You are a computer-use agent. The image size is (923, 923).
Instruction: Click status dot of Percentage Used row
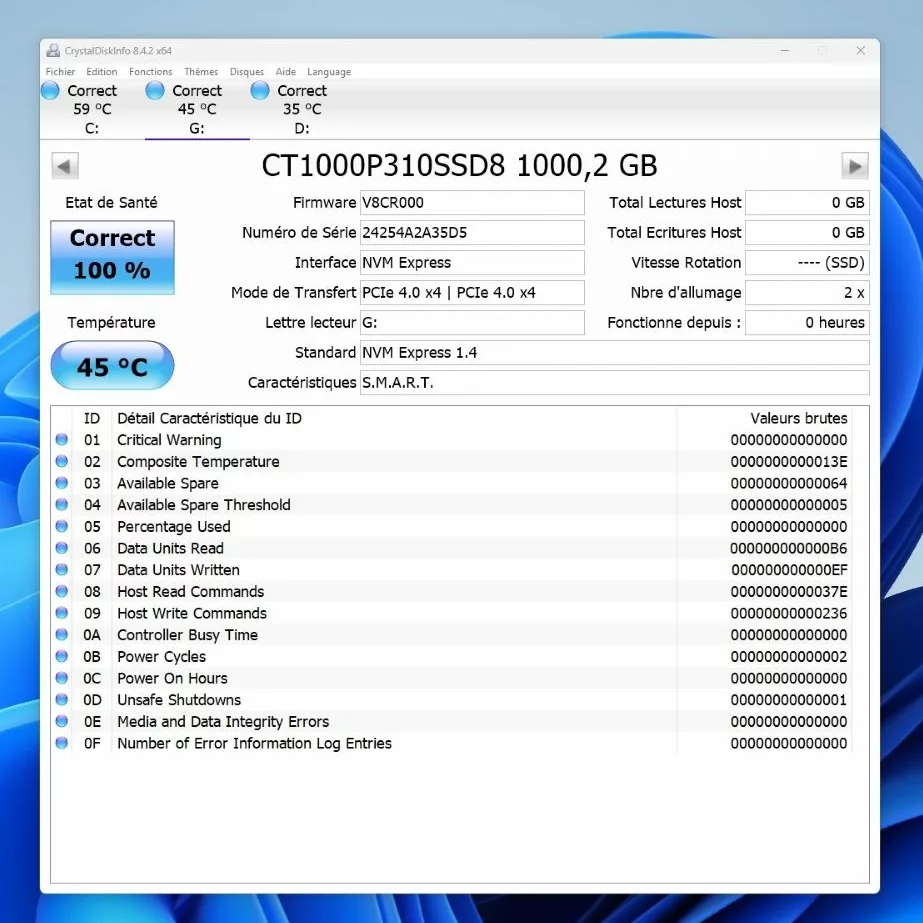62,526
